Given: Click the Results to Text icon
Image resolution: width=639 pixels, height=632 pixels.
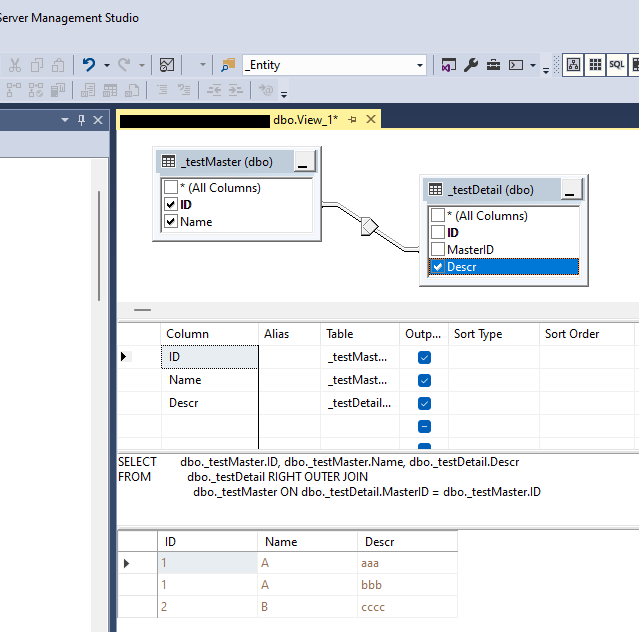Looking at the screenshot, I should click(88, 90).
